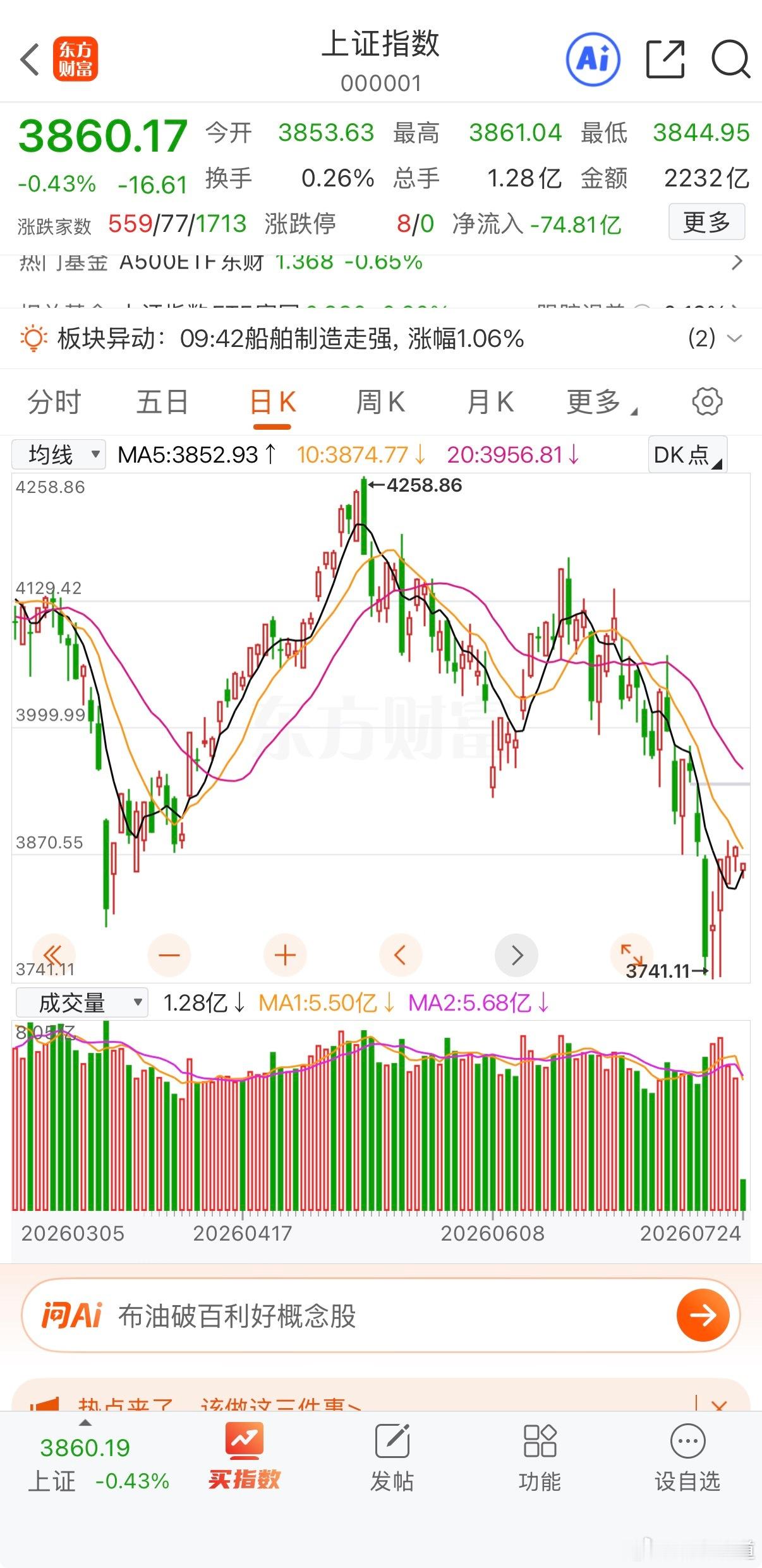Tap 10:3874.77 moving average value

coord(361,454)
